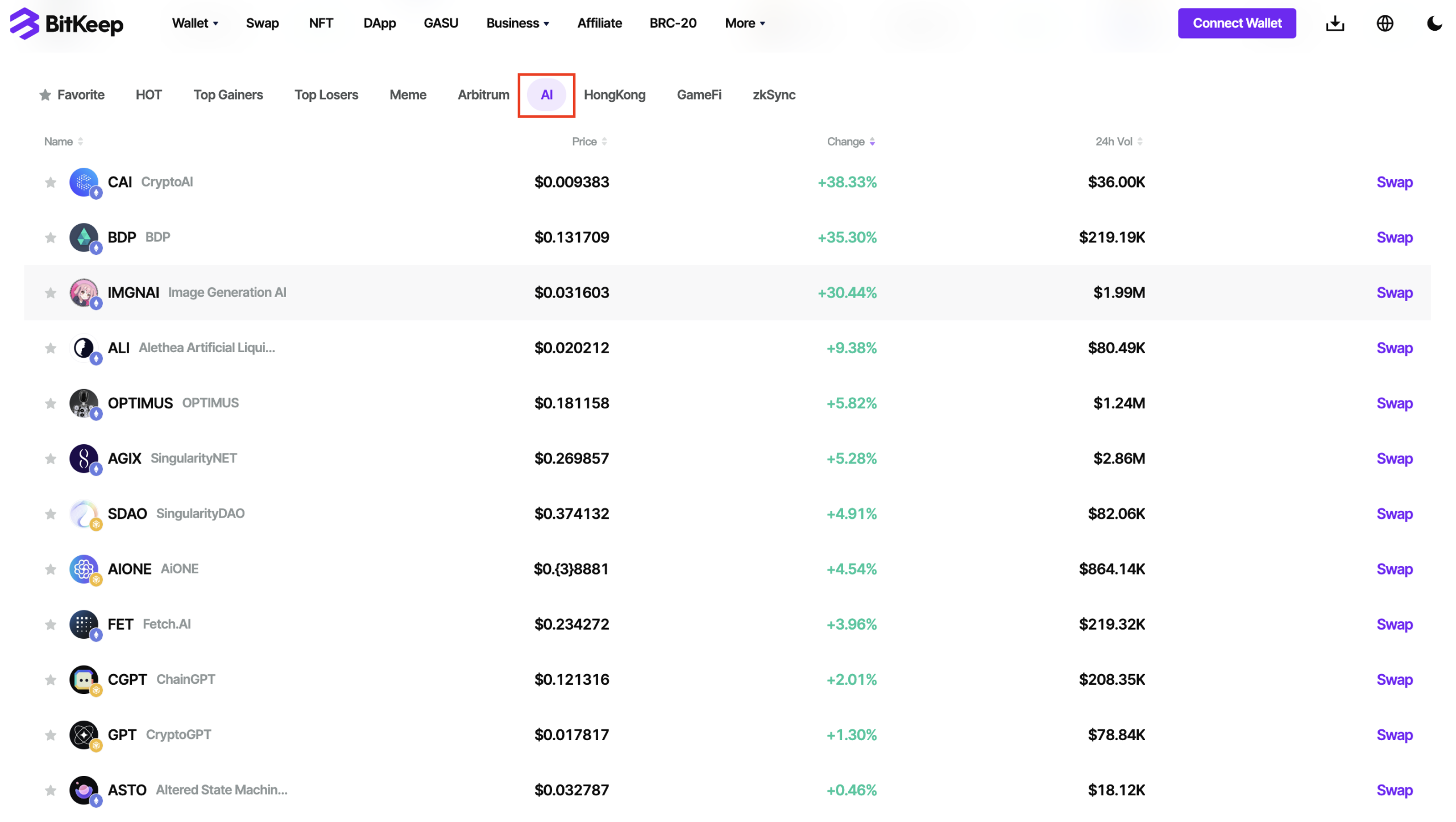Open the language globe icon
1456x822 pixels.
tap(1385, 23)
